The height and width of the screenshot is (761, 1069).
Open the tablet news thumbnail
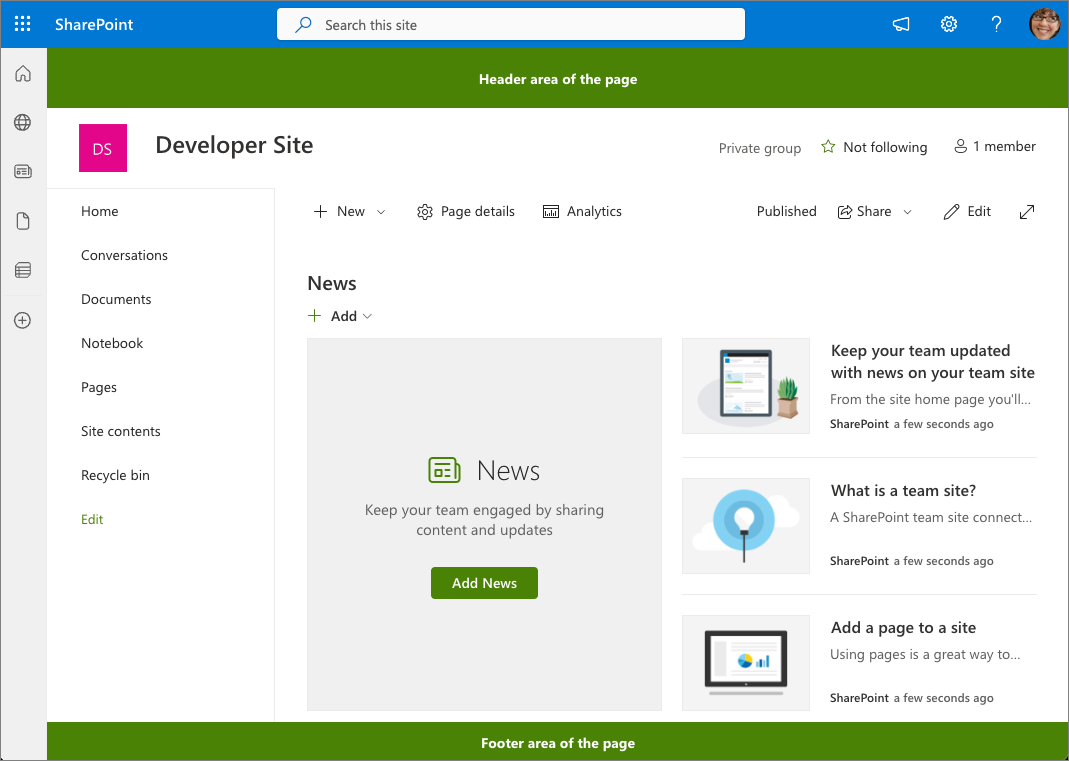[x=746, y=386]
